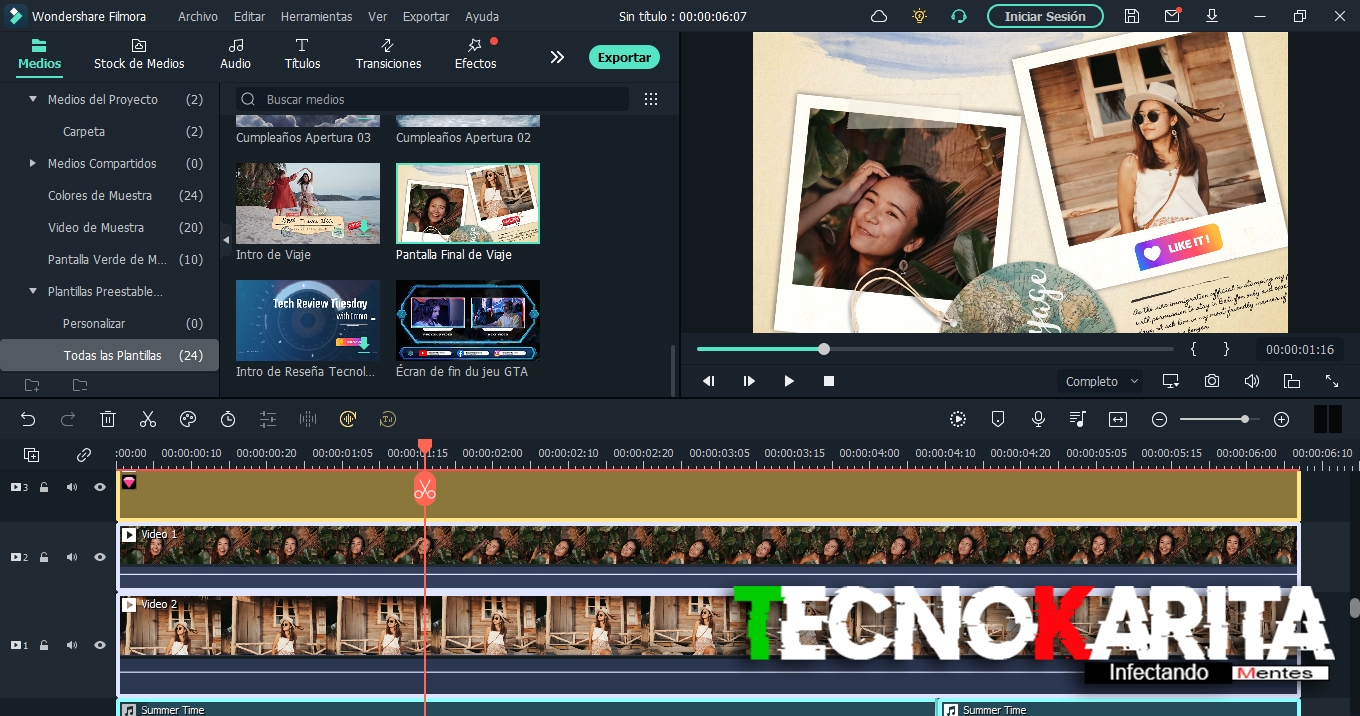Switch to the Transiciones tab
Image resolution: width=1360 pixels, height=716 pixels.
click(x=388, y=54)
